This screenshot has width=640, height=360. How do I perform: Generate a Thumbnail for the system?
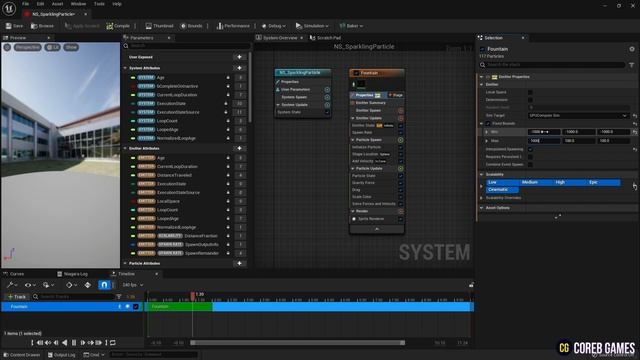(x=160, y=26)
